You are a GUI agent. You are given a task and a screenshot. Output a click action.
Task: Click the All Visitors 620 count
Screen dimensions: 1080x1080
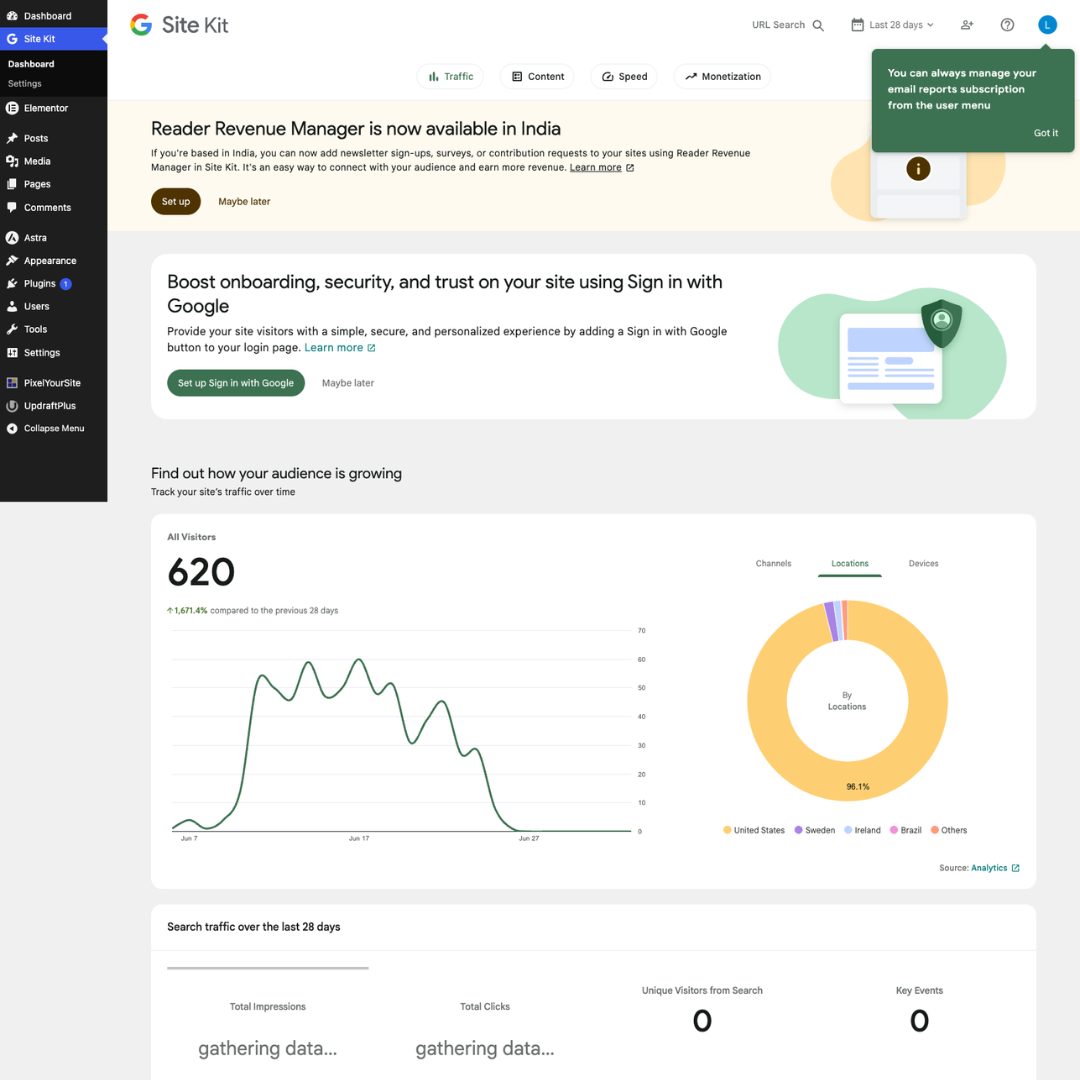point(201,572)
